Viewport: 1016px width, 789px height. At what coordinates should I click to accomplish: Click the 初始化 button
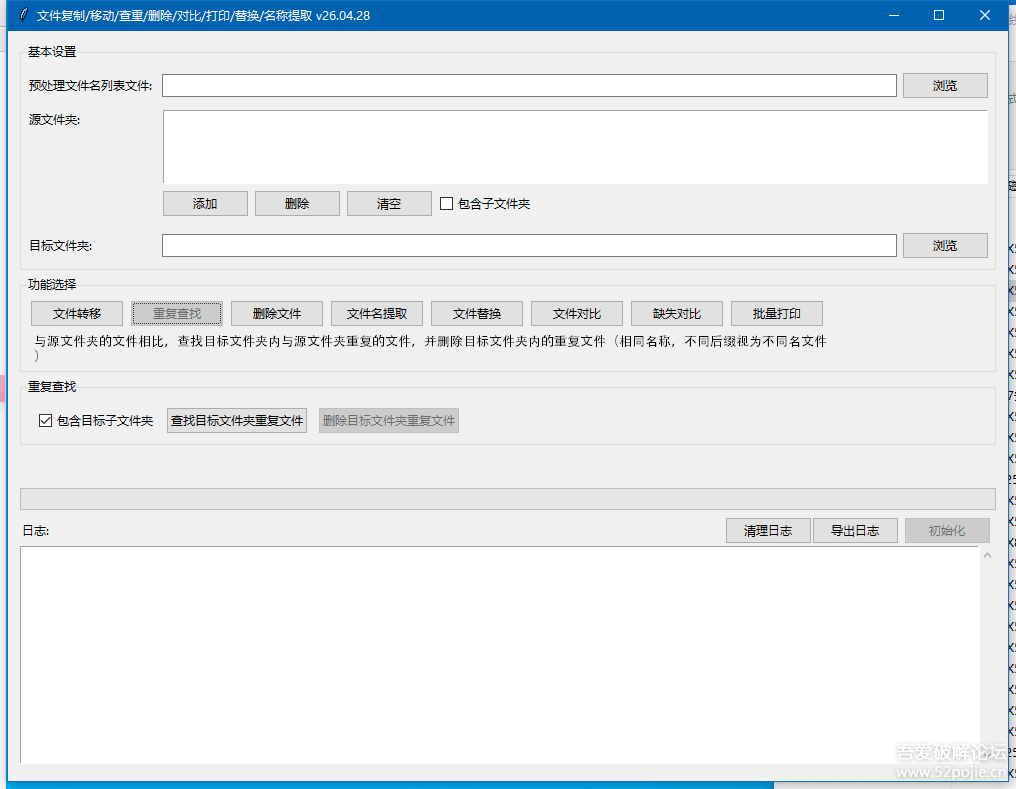pyautogui.click(x=947, y=531)
